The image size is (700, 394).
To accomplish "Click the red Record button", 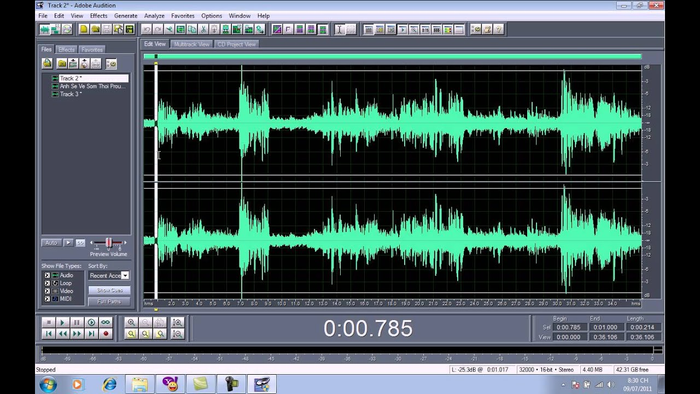I will tap(106, 333).
